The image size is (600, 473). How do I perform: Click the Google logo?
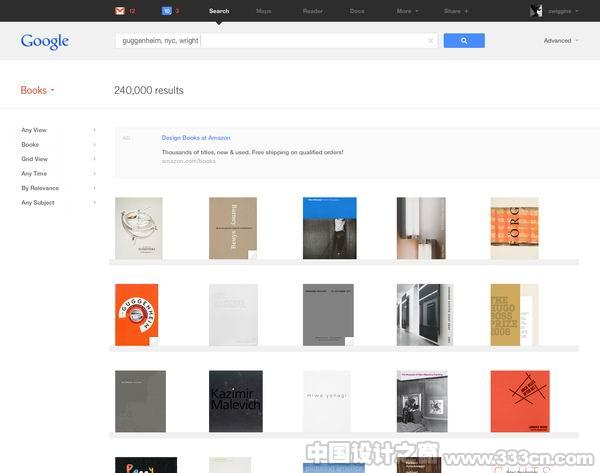(45, 41)
